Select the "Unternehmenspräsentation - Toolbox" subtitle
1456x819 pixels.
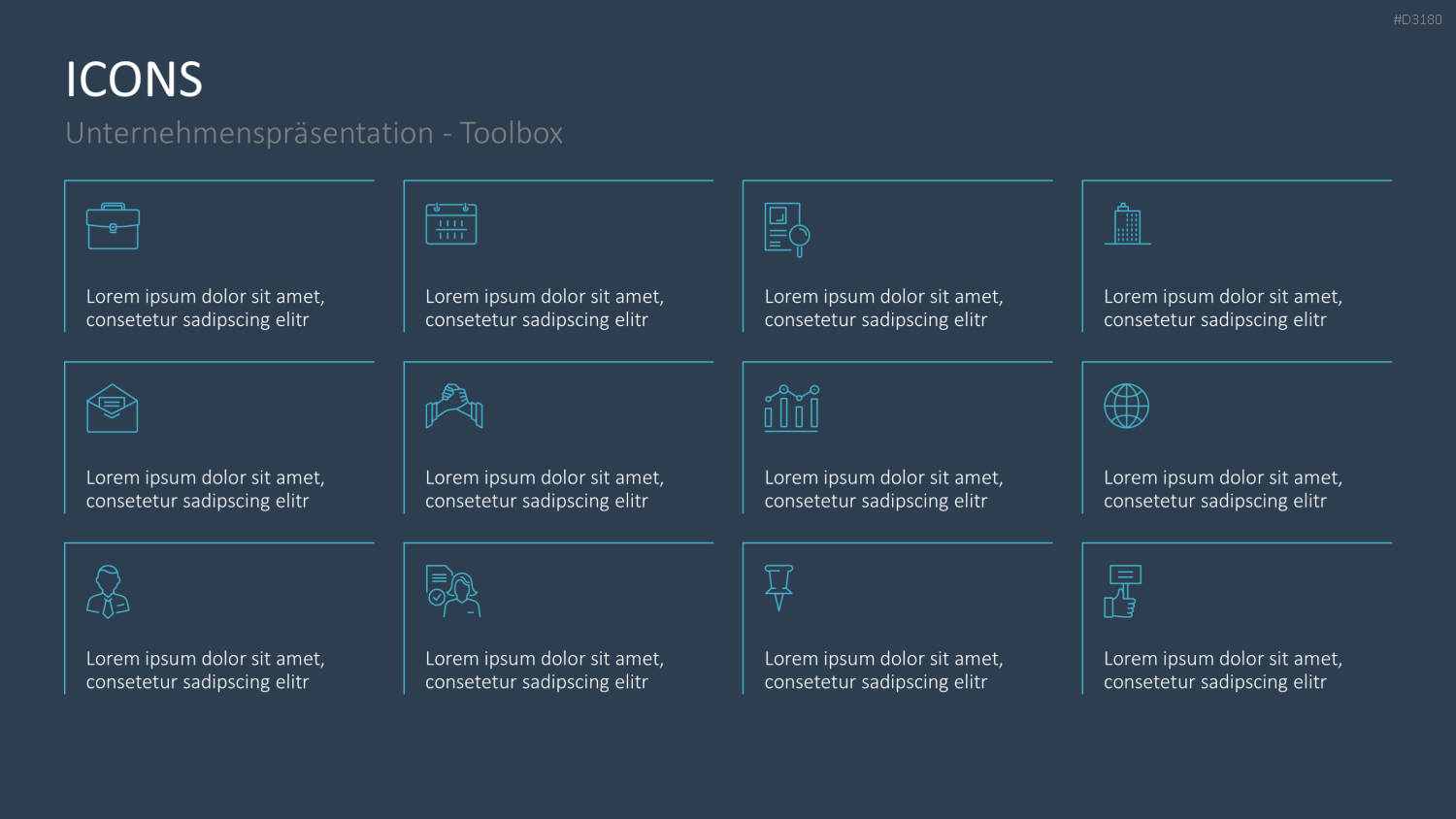point(314,133)
